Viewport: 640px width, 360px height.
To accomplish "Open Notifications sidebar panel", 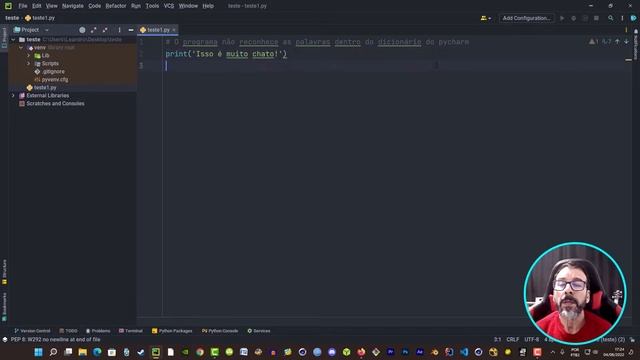I will pyautogui.click(x=636, y=44).
